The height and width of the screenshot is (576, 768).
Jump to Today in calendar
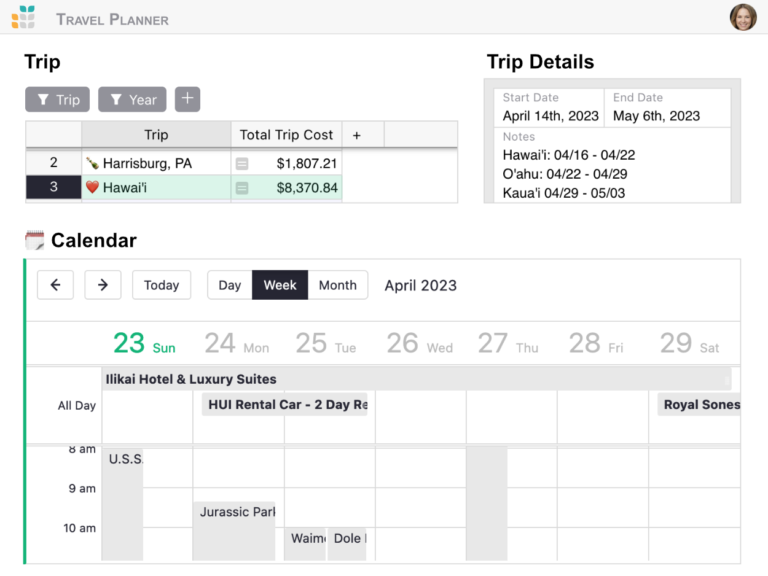click(x=161, y=285)
